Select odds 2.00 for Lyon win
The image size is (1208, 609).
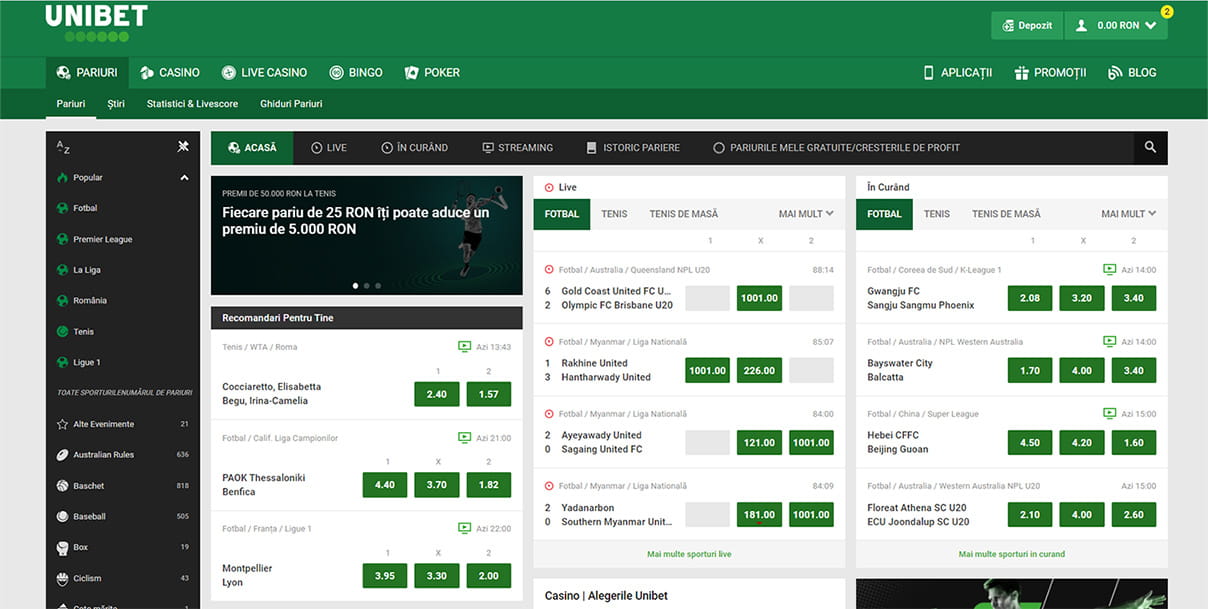pyautogui.click(x=488, y=576)
